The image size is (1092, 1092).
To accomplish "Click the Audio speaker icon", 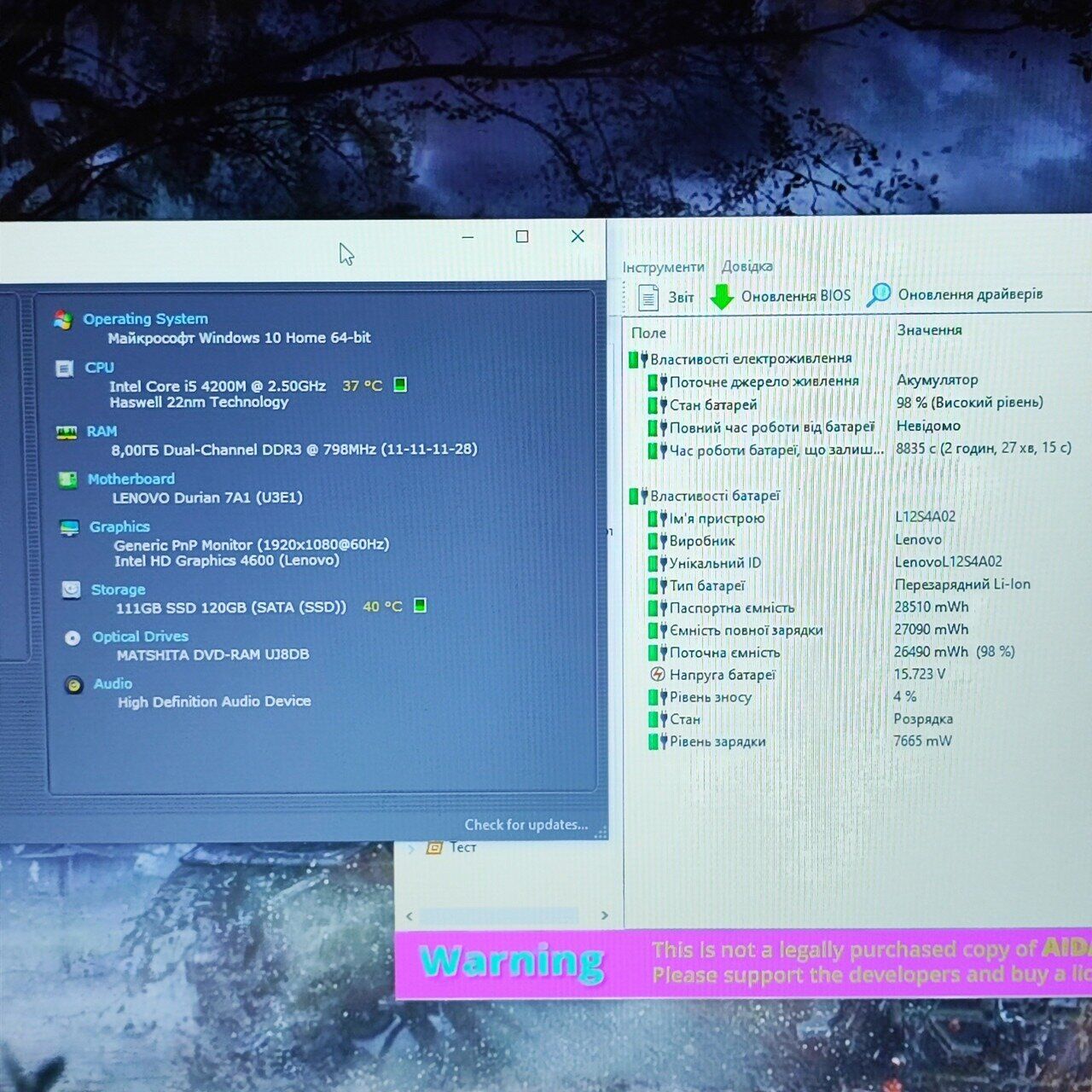I will 74,684.
